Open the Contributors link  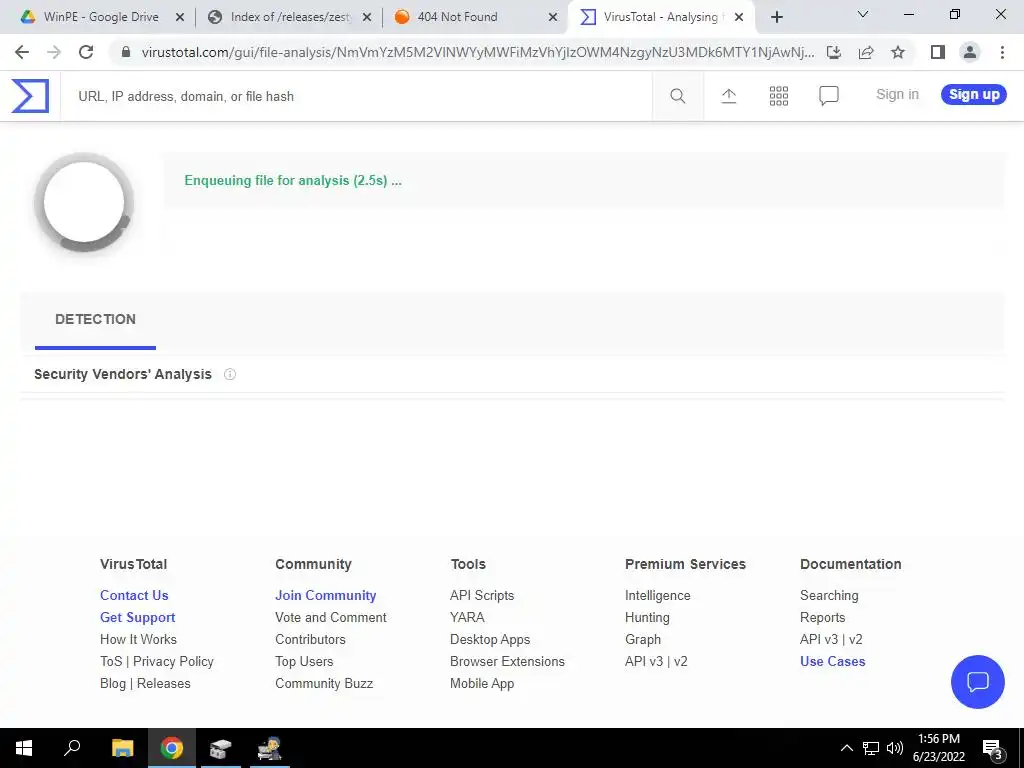(310, 639)
